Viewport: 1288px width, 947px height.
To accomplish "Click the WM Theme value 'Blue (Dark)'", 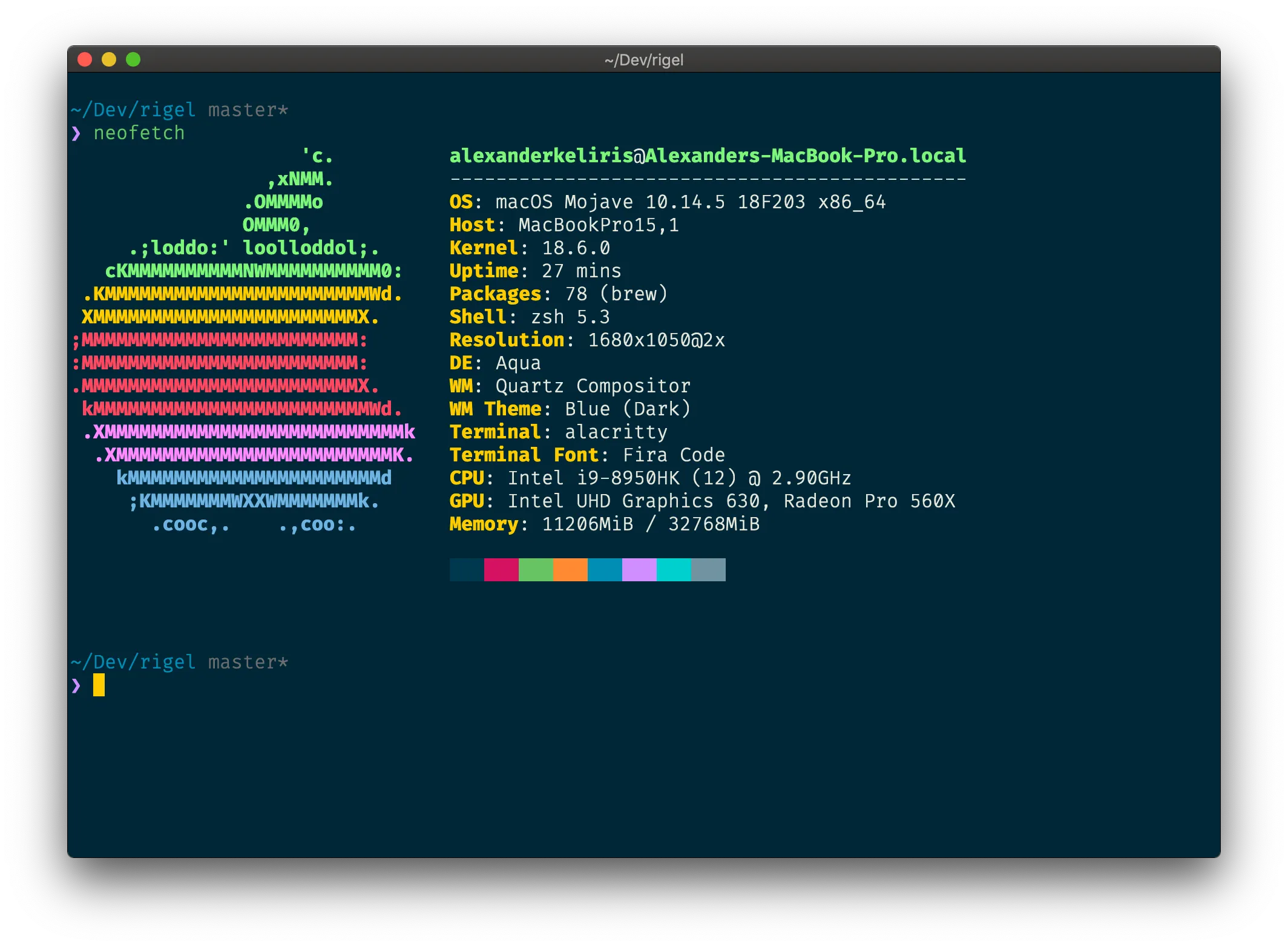I will (627, 409).
